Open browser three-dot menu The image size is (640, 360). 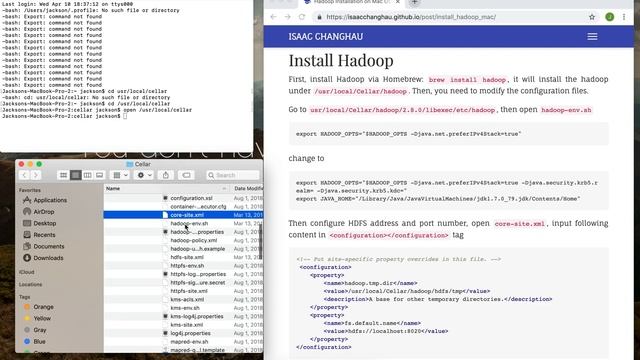coord(624,17)
